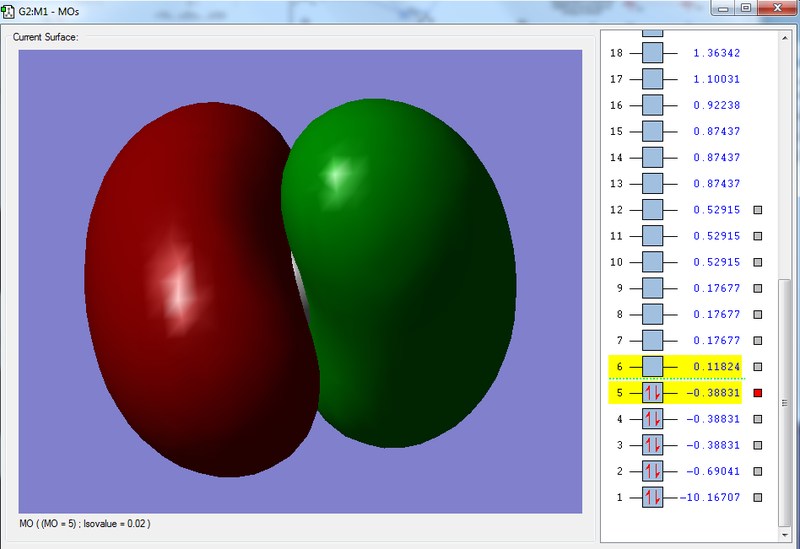Image resolution: width=800 pixels, height=549 pixels.
Task: Toggle red active surface marker for MO 5
Action: click(758, 393)
